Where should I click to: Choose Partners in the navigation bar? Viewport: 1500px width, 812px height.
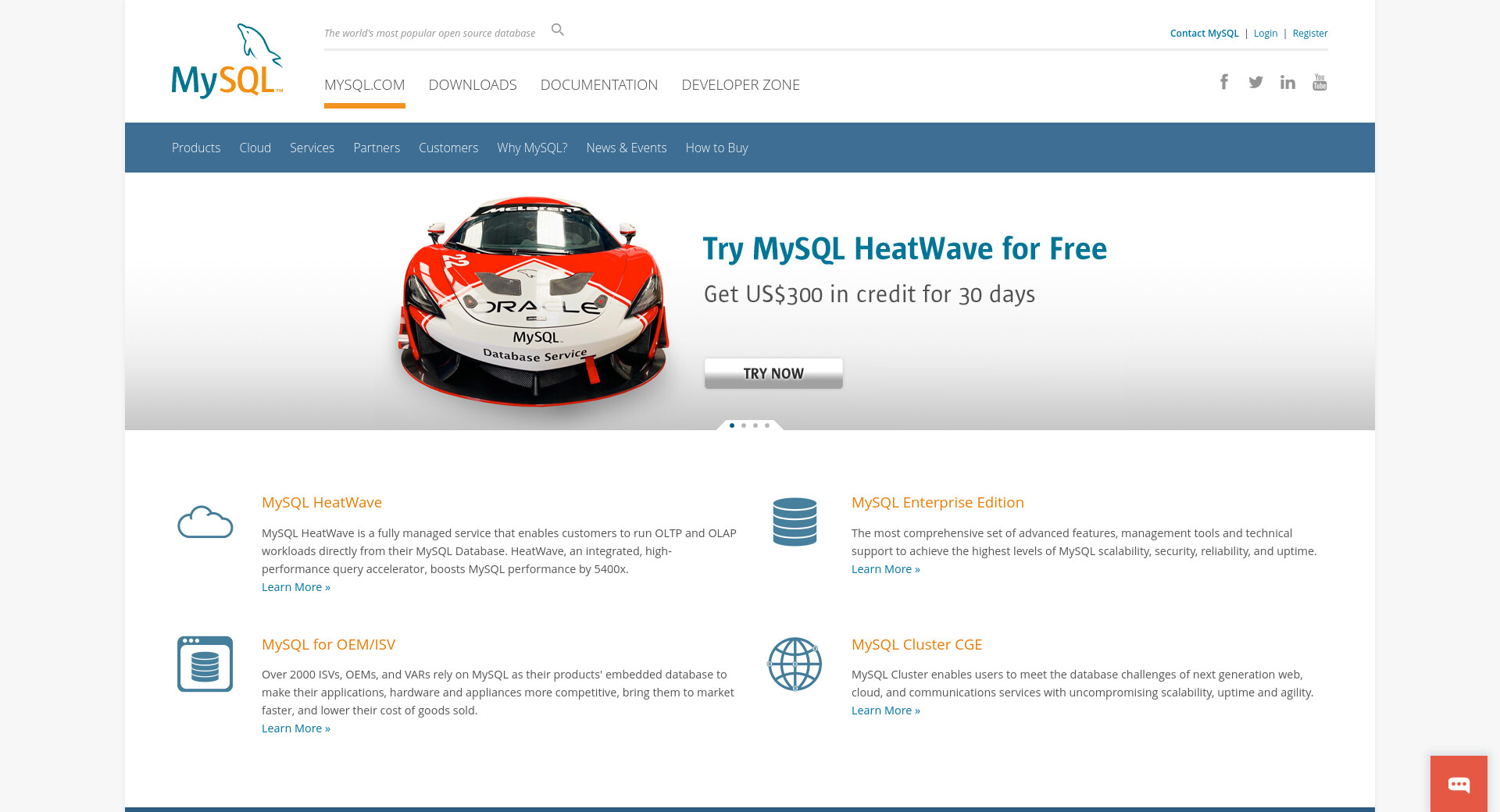pyautogui.click(x=377, y=148)
